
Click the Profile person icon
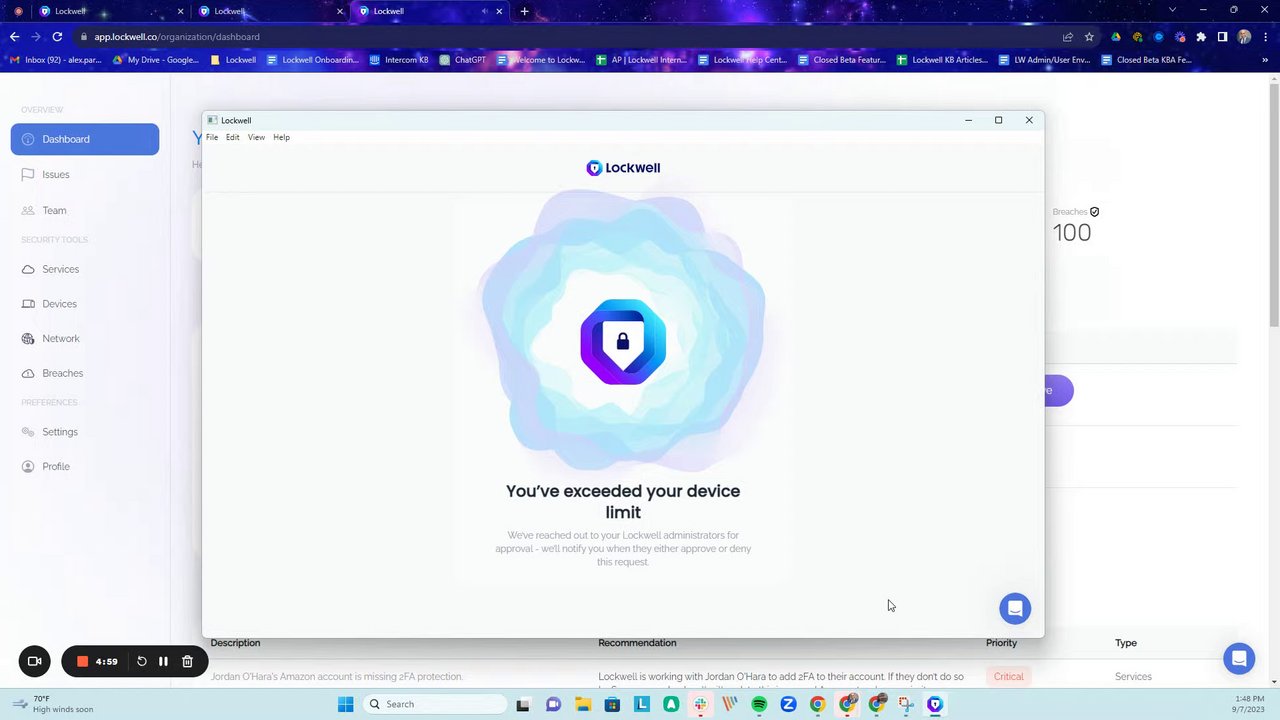tap(28, 466)
